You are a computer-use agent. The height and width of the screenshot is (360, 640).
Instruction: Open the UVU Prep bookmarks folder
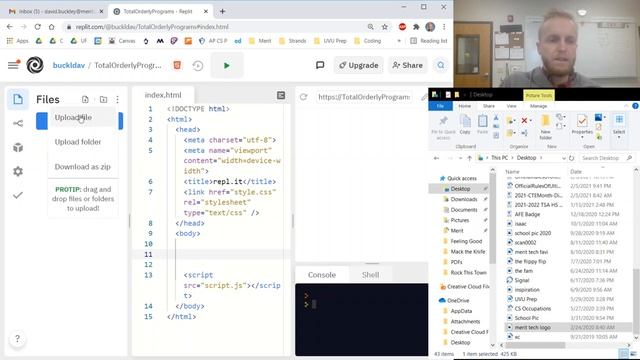tap(331, 41)
